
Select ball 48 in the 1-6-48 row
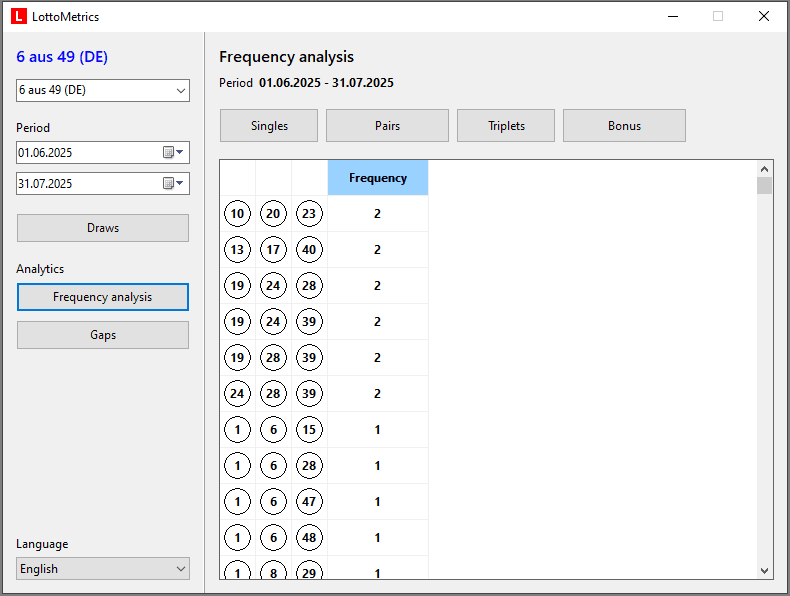point(309,538)
